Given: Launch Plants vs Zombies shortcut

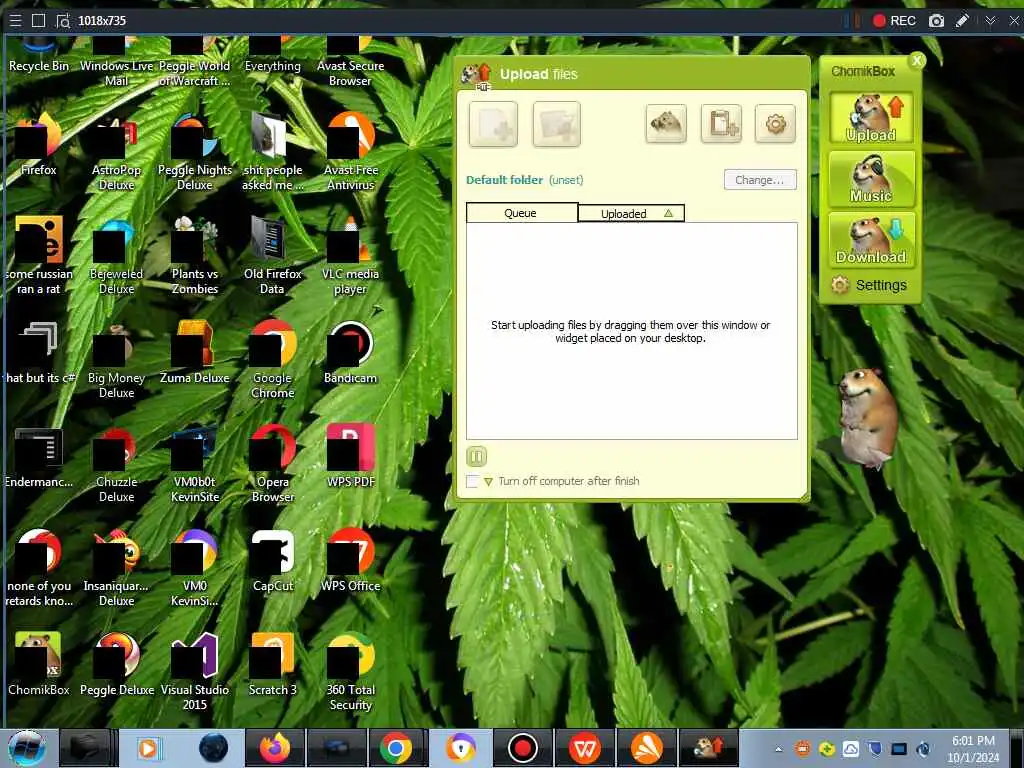Looking at the screenshot, I should (195, 255).
